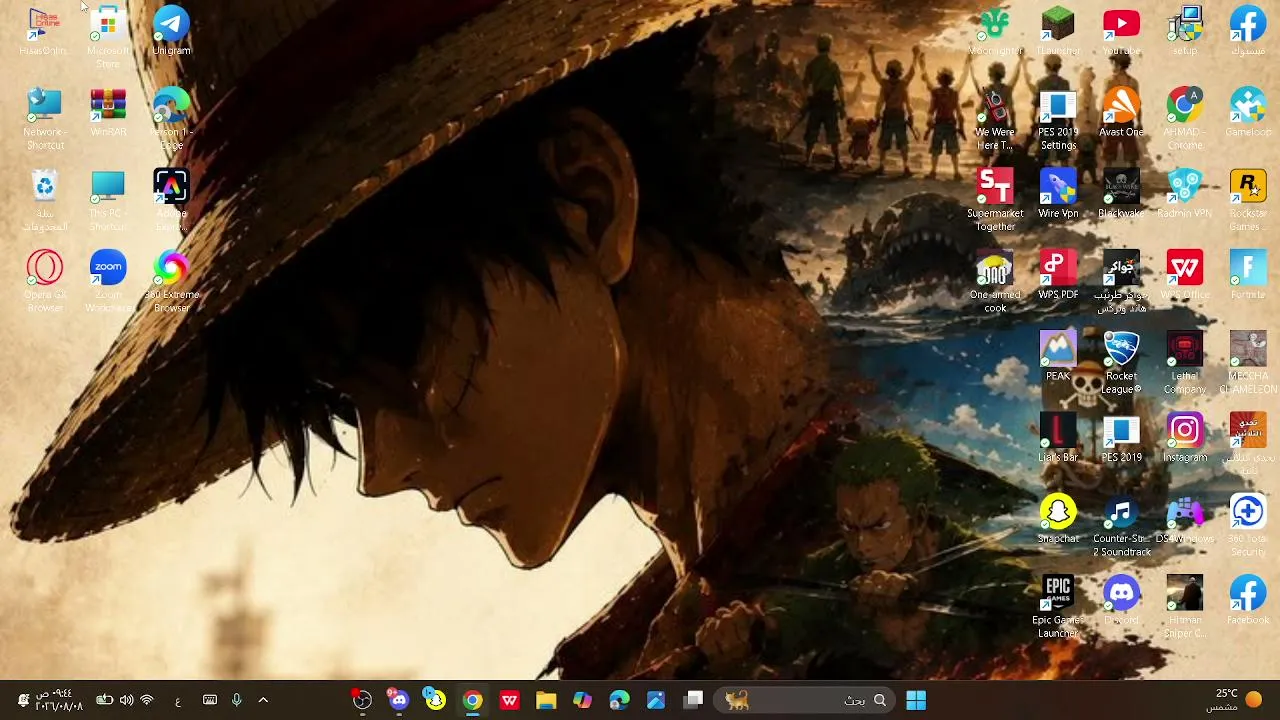Open the notification bell in the taskbar
This screenshot has height=720, width=1280.
[x=22, y=700]
